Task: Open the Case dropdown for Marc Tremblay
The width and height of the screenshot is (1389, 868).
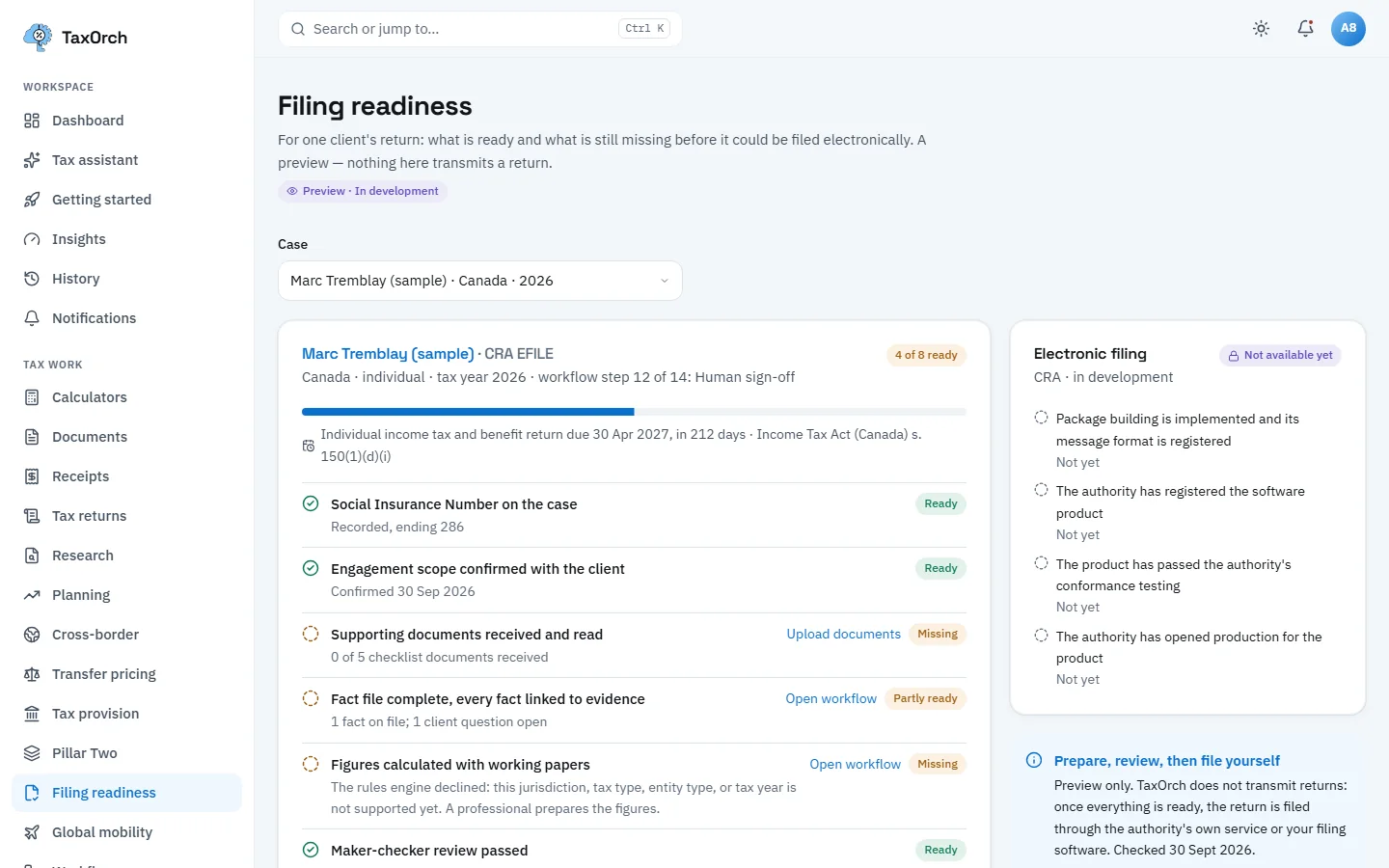Action: (x=479, y=281)
